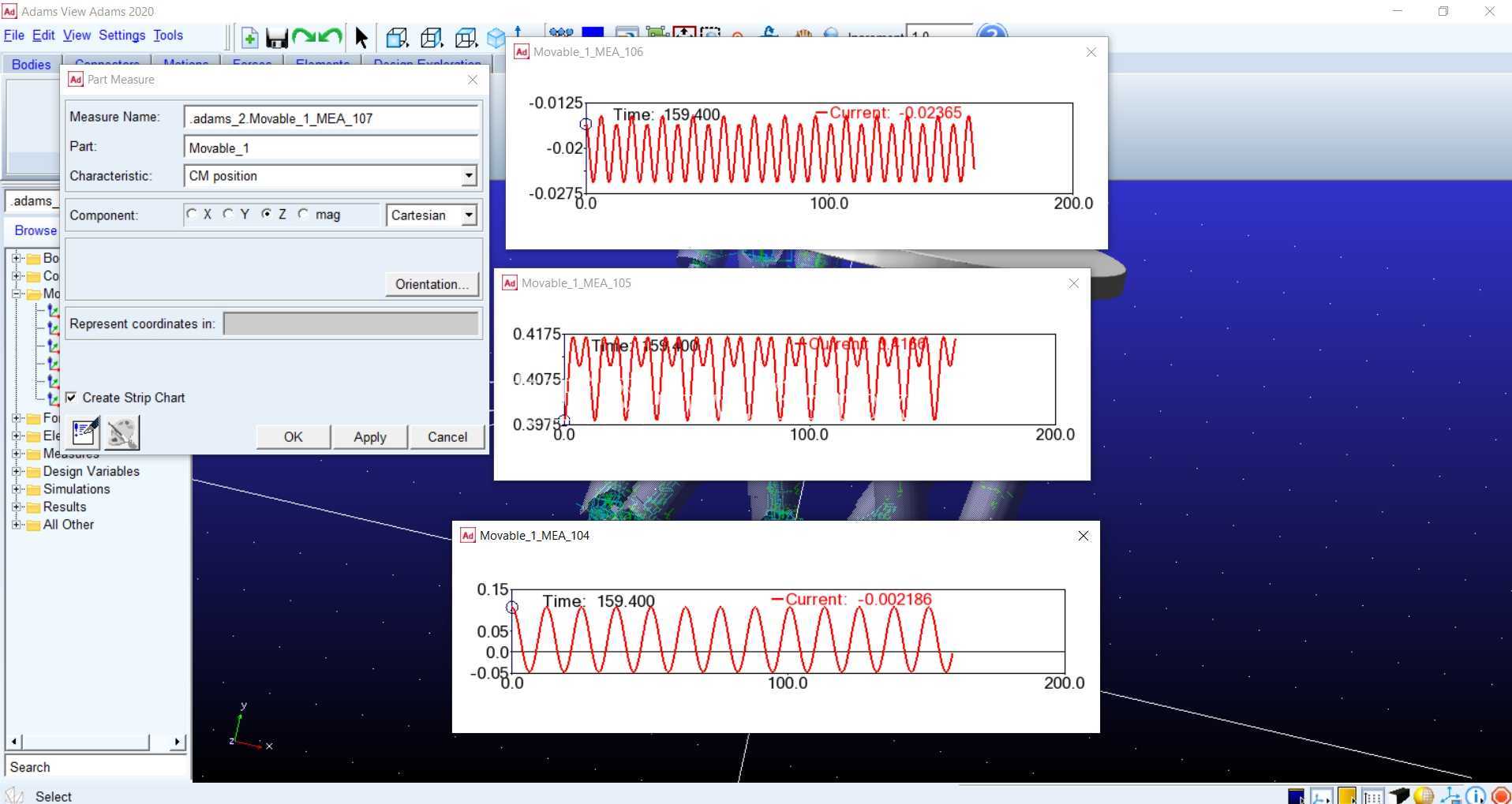Open the Characteristic dropdown
This screenshot has height=804, width=1512.
469,176
